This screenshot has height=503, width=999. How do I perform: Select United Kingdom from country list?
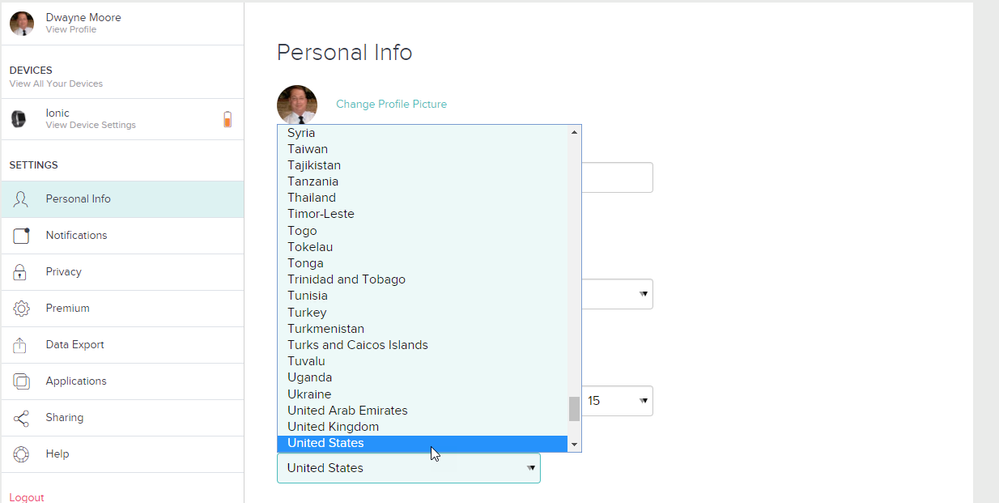point(422,426)
